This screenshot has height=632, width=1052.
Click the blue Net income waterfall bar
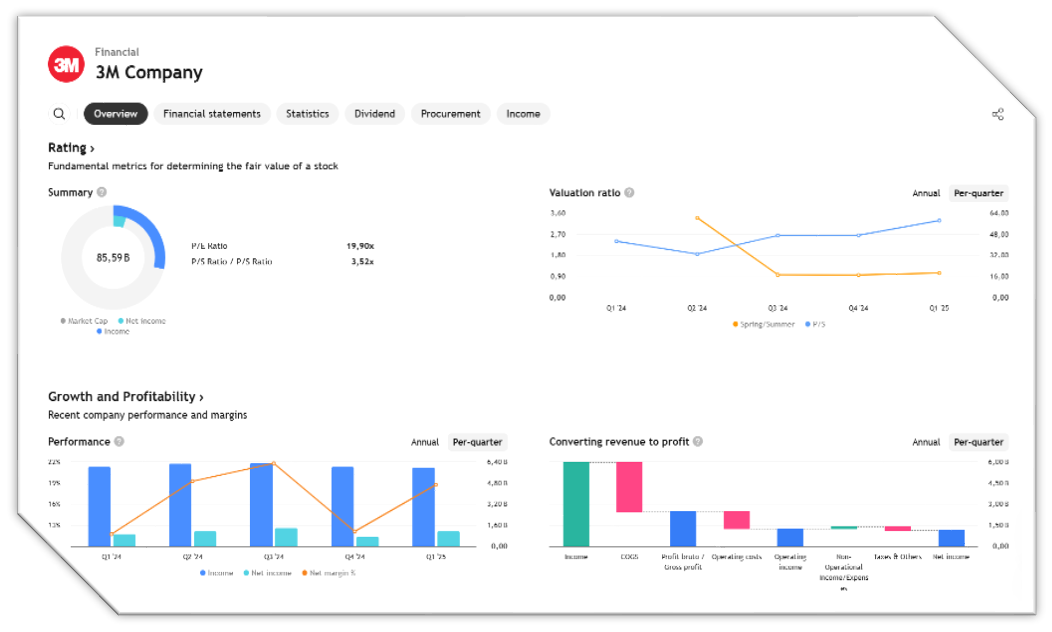click(951, 538)
